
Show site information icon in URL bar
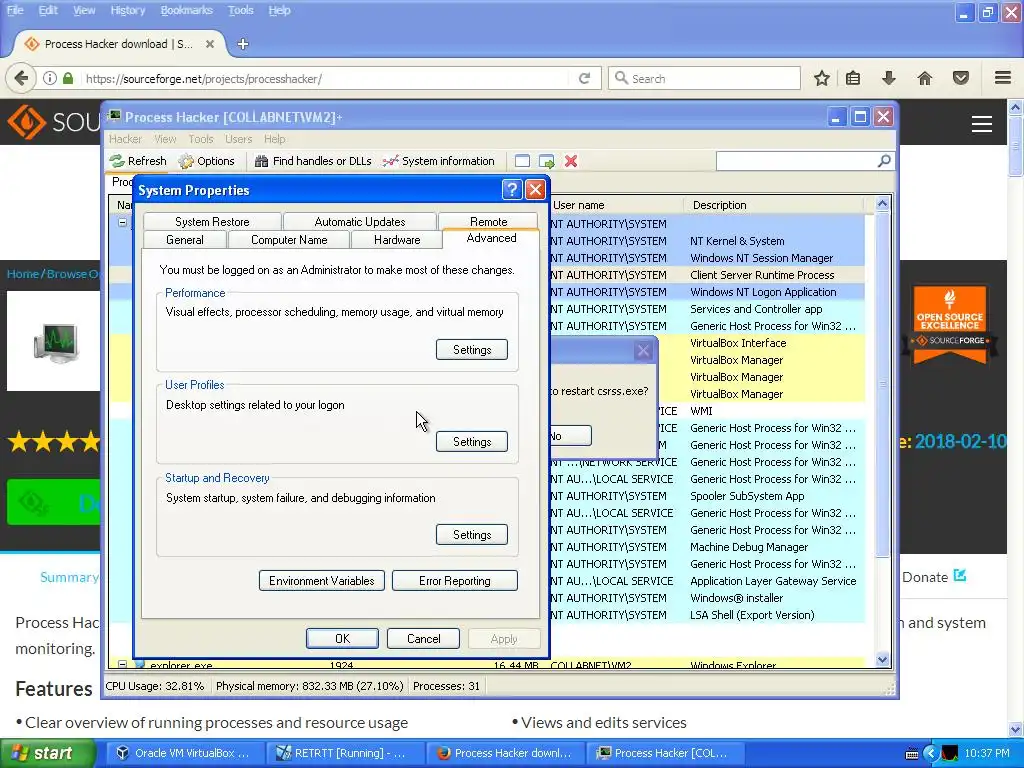click(x=50, y=78)
